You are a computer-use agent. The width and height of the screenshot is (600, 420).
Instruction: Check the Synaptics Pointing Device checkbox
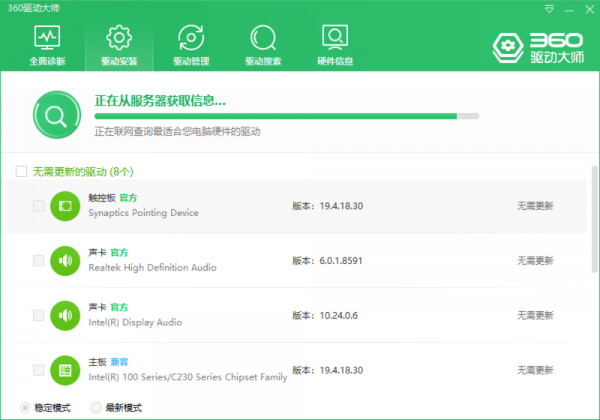(39, 206)
